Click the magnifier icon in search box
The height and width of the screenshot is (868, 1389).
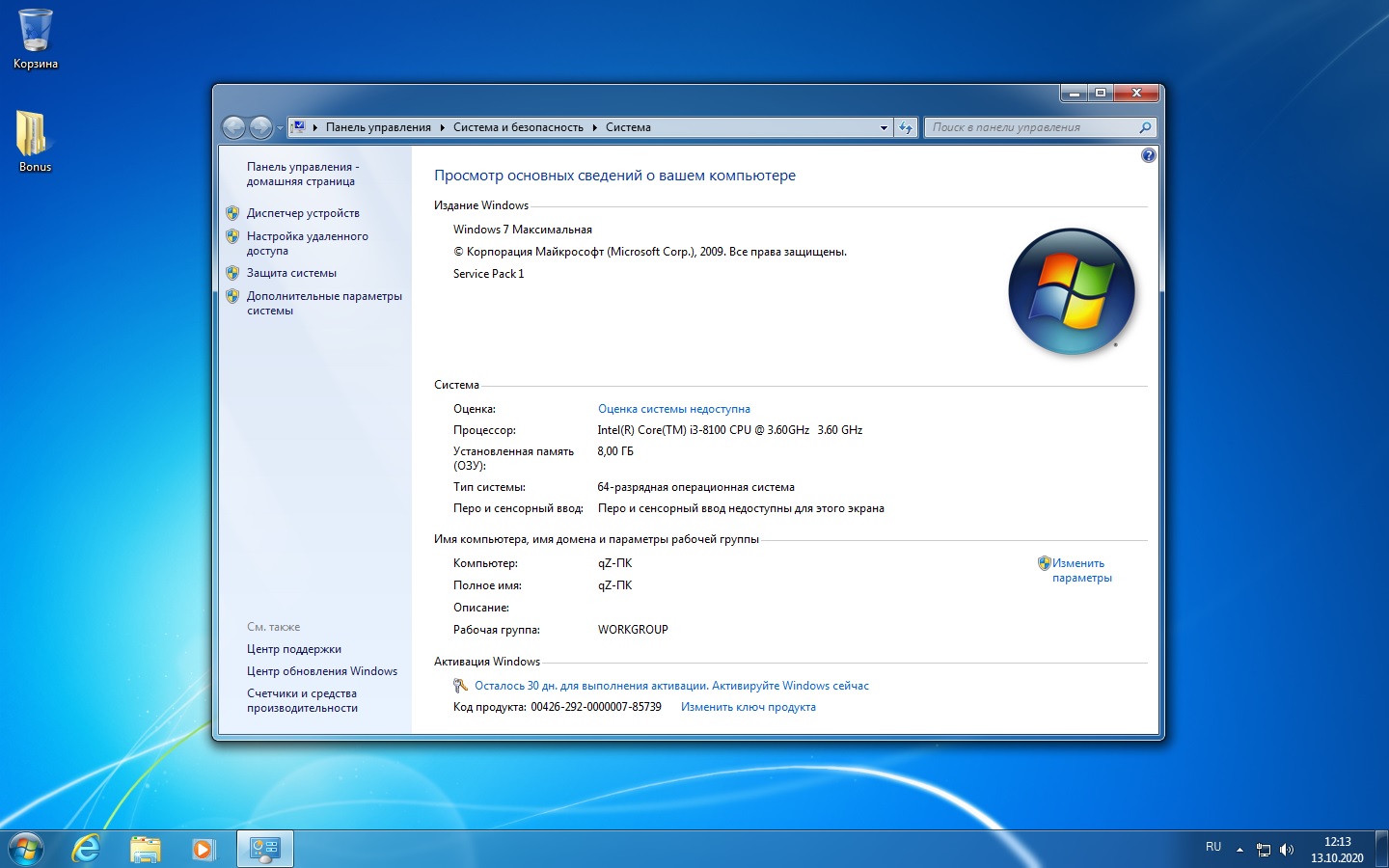click(1145, 127)
